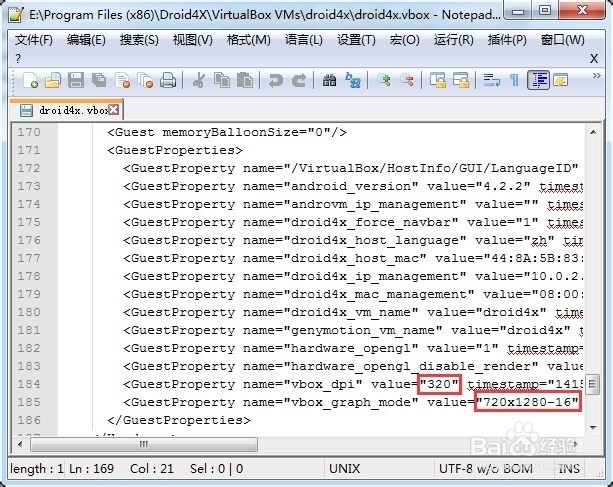Select the droid4x.vbox tab

[x=66, y=110]
